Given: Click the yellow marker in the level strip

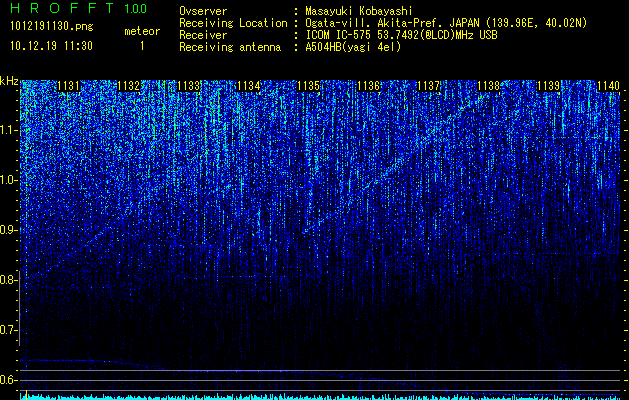Looking at the screenshot, I should [x=26, y=395].
